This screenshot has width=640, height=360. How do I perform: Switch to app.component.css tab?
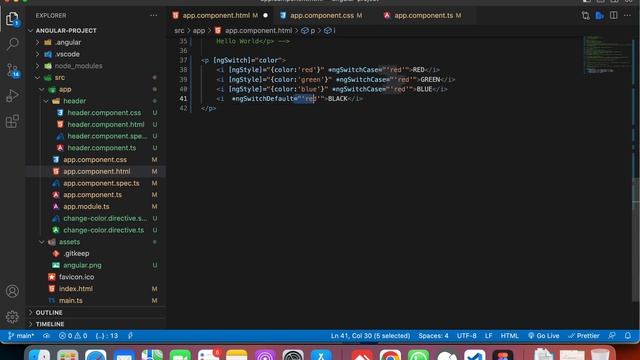pos(322,16)
